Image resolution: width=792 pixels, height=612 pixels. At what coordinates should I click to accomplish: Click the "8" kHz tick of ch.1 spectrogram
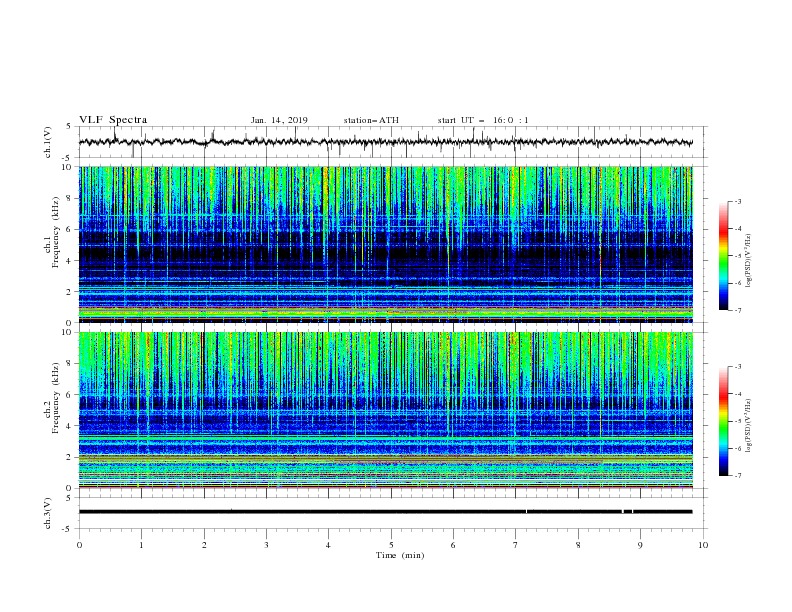pyautogui.click(x=70, y=198)
